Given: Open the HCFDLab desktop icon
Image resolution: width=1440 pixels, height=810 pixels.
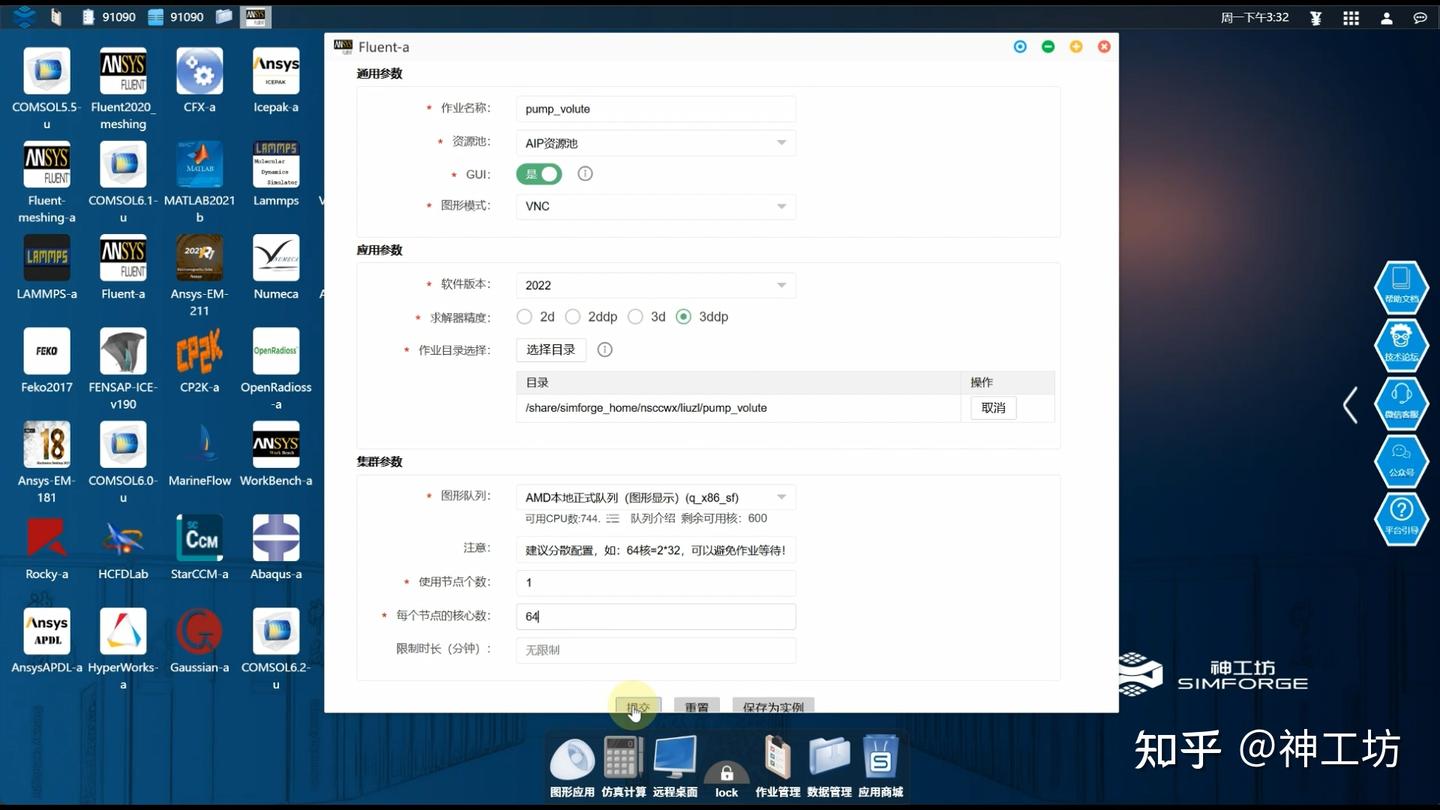Looking at the screenshot, I should pos(123,538).
